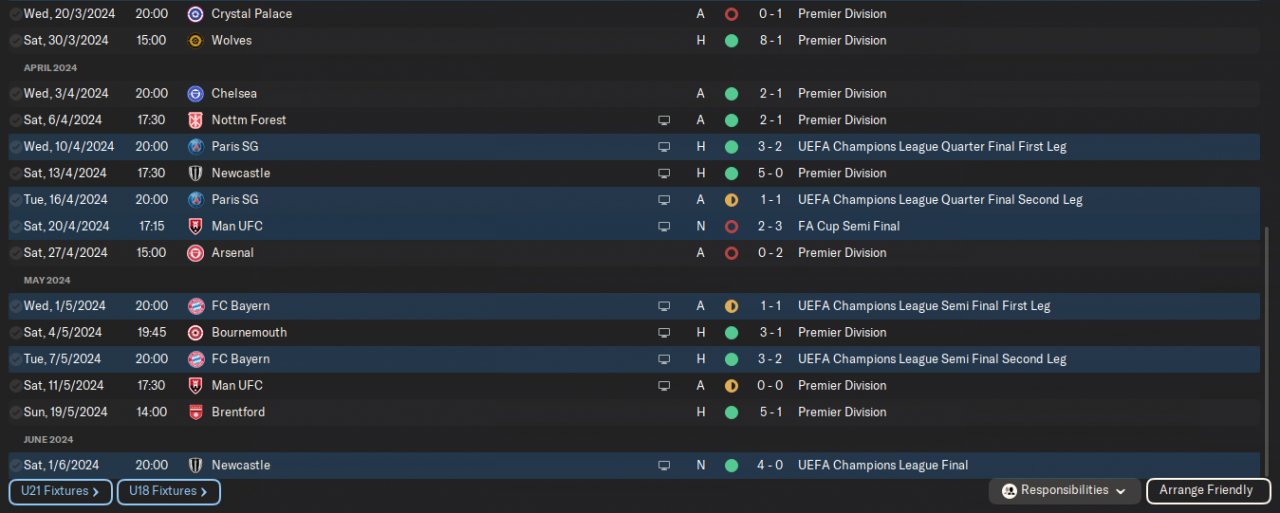The height and width of the screenshot is (513, 1280).
Task: Expand U21 Fixtures via its chevron
Action: pyautogui.click(x=96, y=492)
